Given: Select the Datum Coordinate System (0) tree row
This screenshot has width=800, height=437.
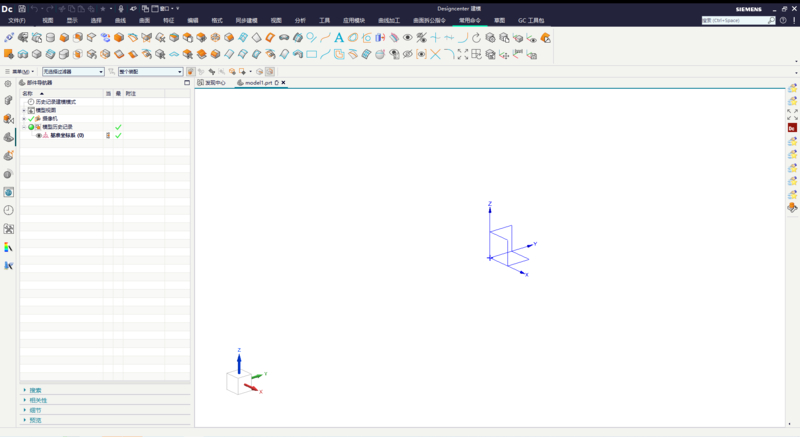Looking at the screenshot, I should coord(66,136).
